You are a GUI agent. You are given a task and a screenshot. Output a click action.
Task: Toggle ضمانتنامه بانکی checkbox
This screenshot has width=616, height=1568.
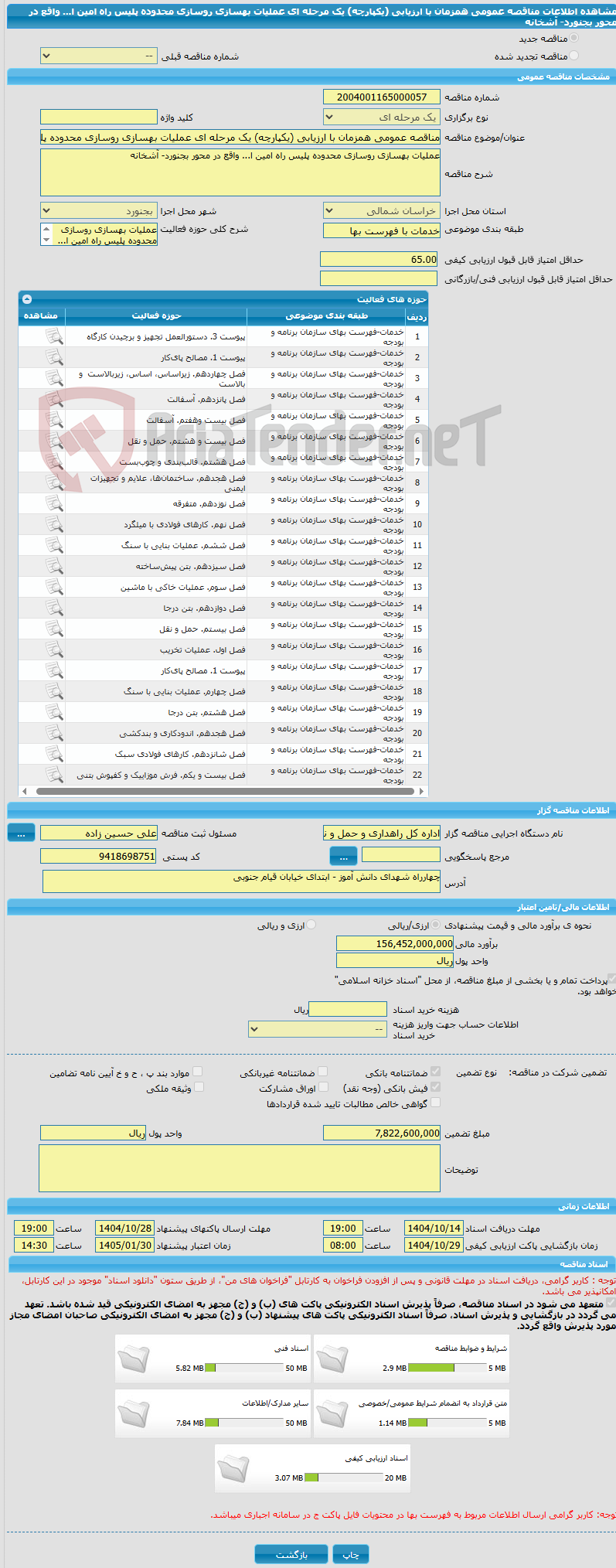pyautogui.click(x=436, y=1072)
